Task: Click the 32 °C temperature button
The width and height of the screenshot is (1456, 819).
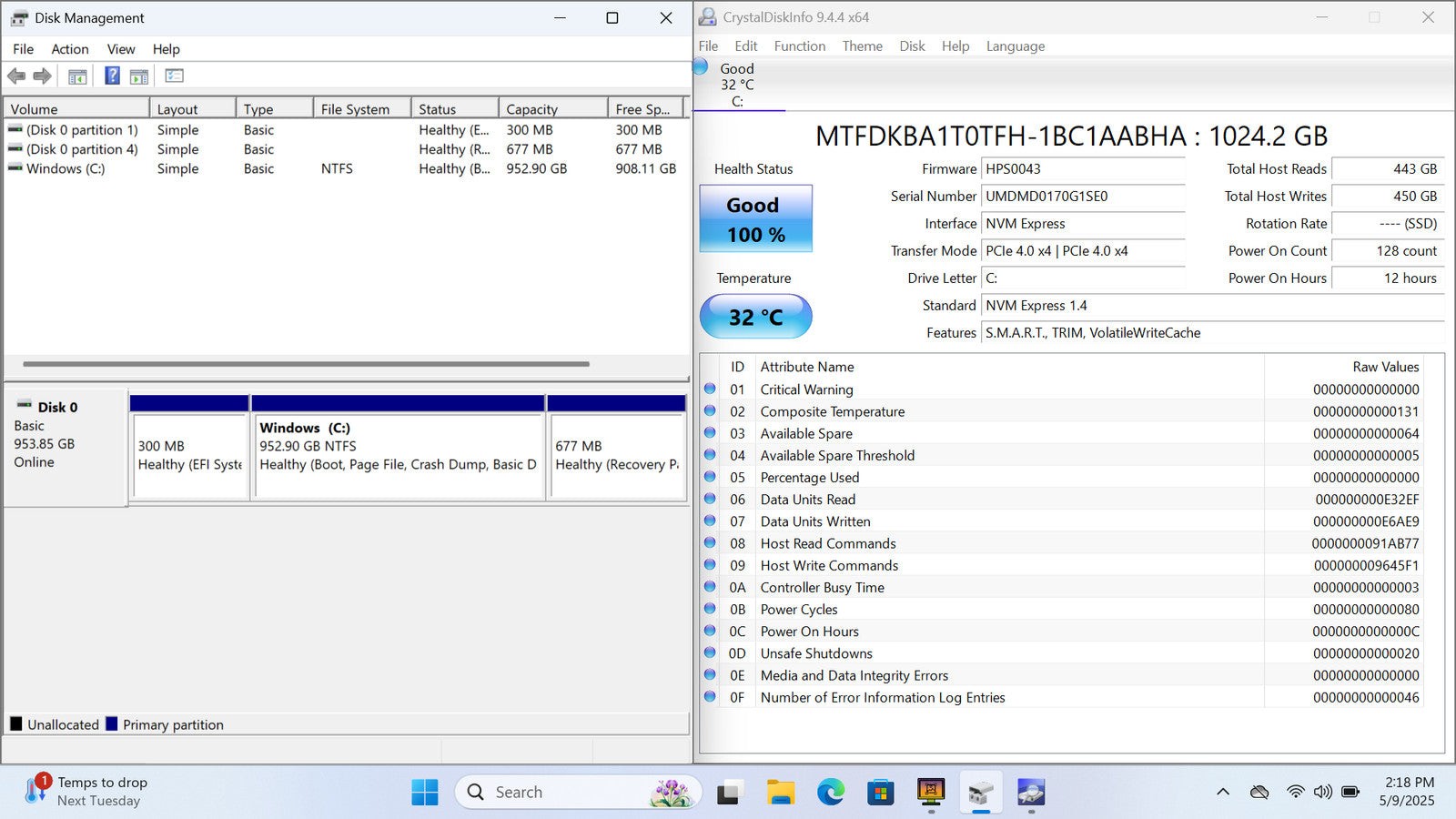Action: 755,317
